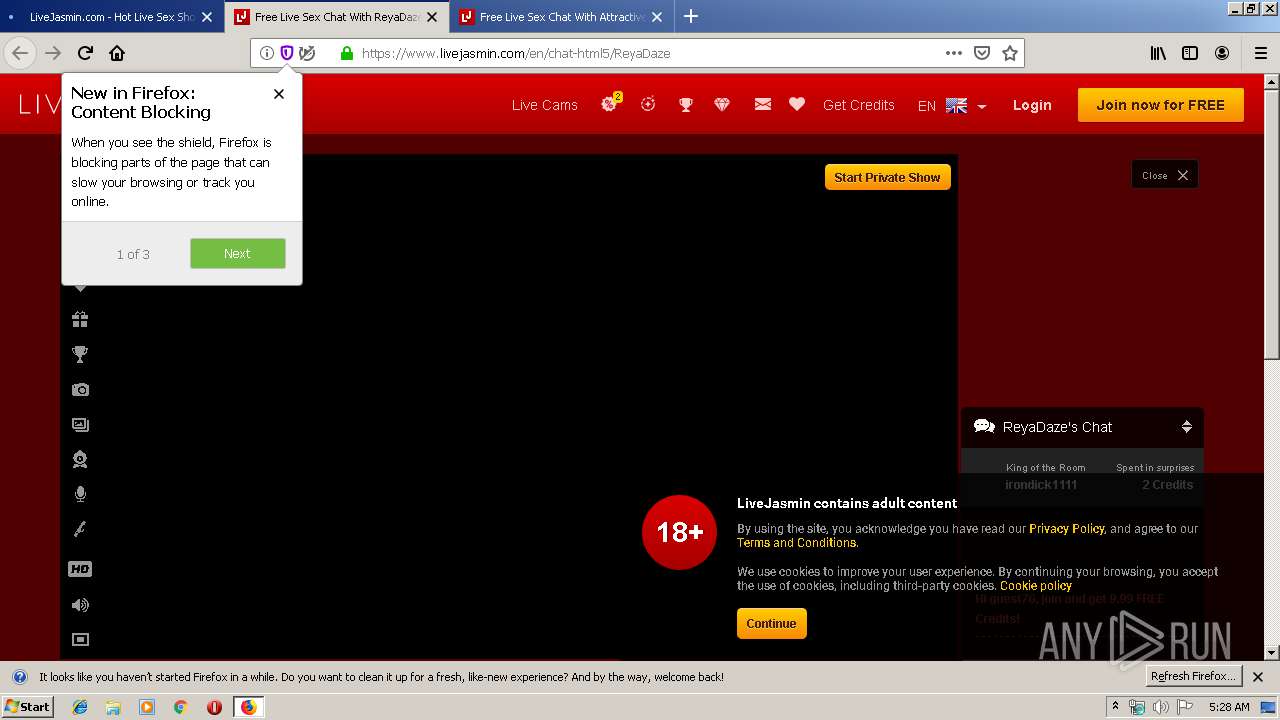Go to the Firefox home page

click(117, 53)
